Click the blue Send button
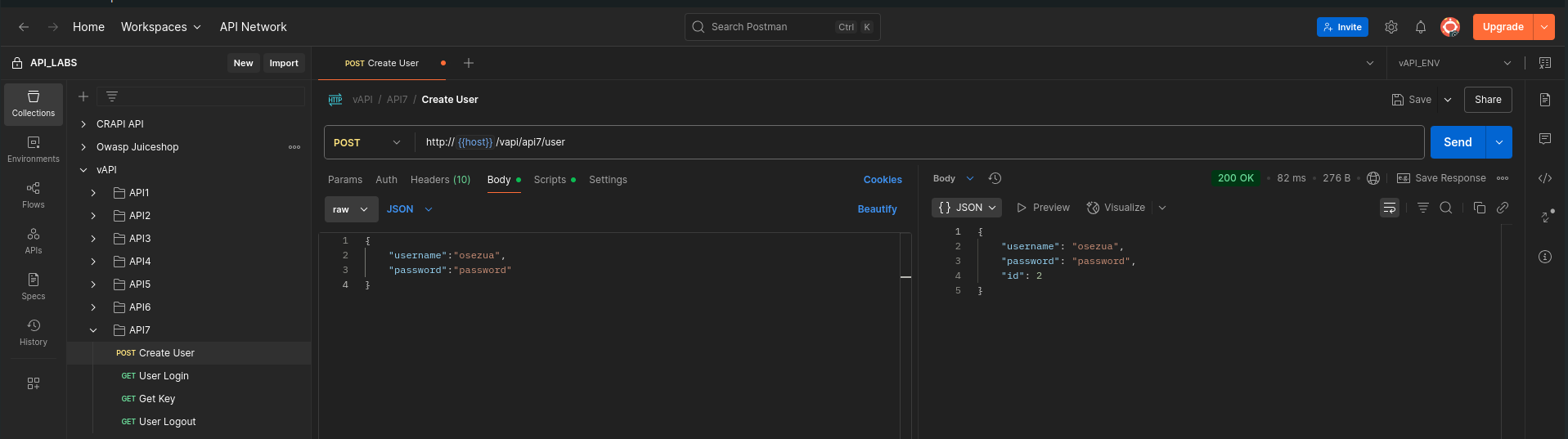 coord(1458,142)
